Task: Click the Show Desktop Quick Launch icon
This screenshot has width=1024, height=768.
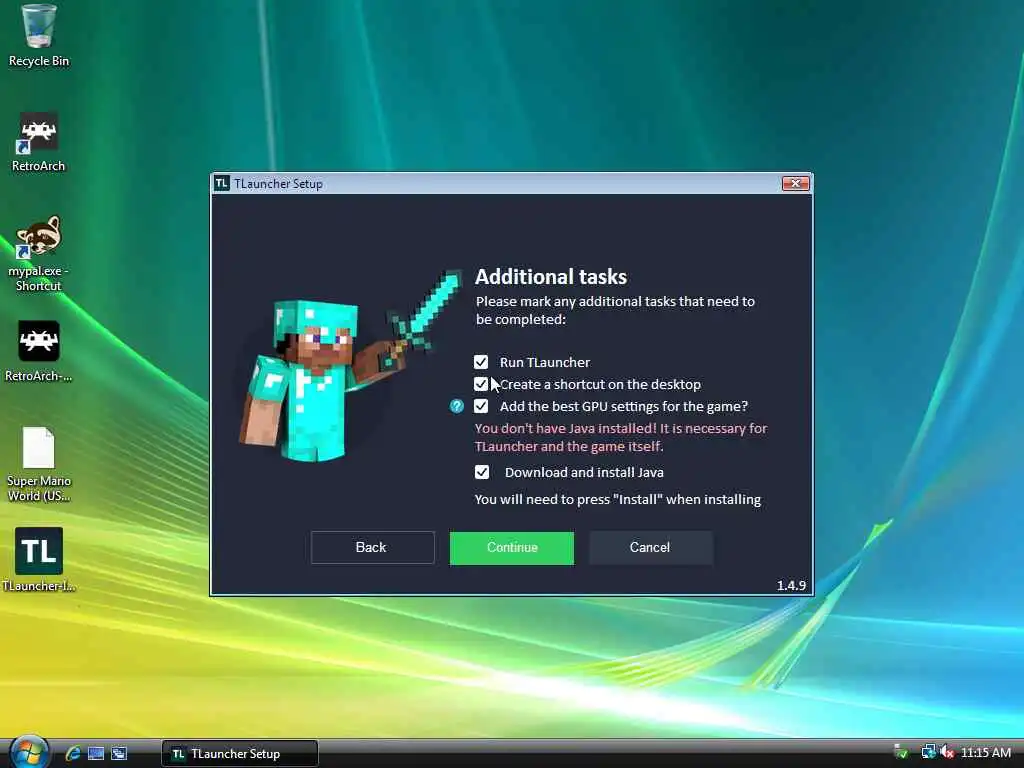Action: pos(96,754)
